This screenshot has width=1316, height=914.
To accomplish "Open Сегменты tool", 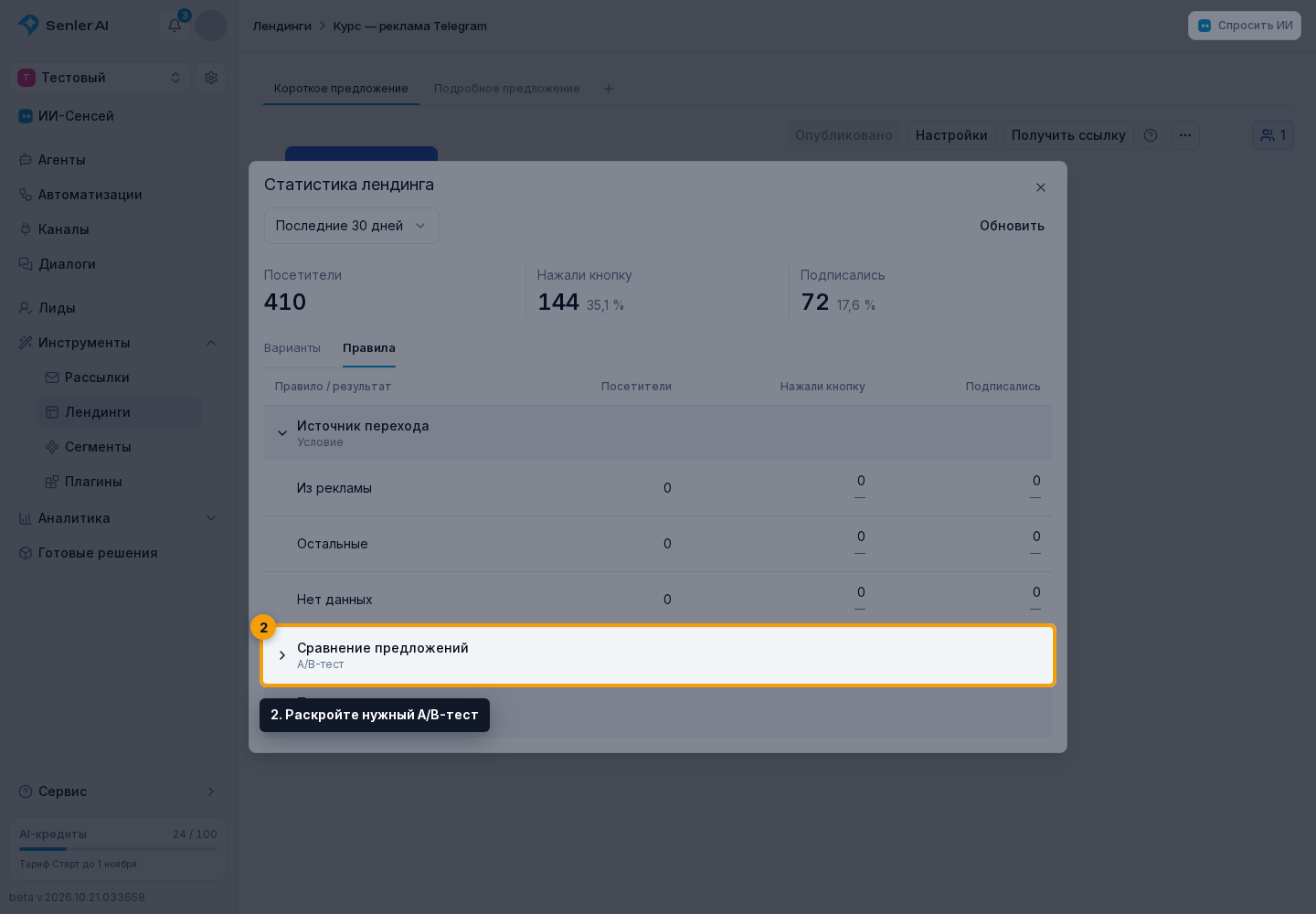I will click(119, 447).
